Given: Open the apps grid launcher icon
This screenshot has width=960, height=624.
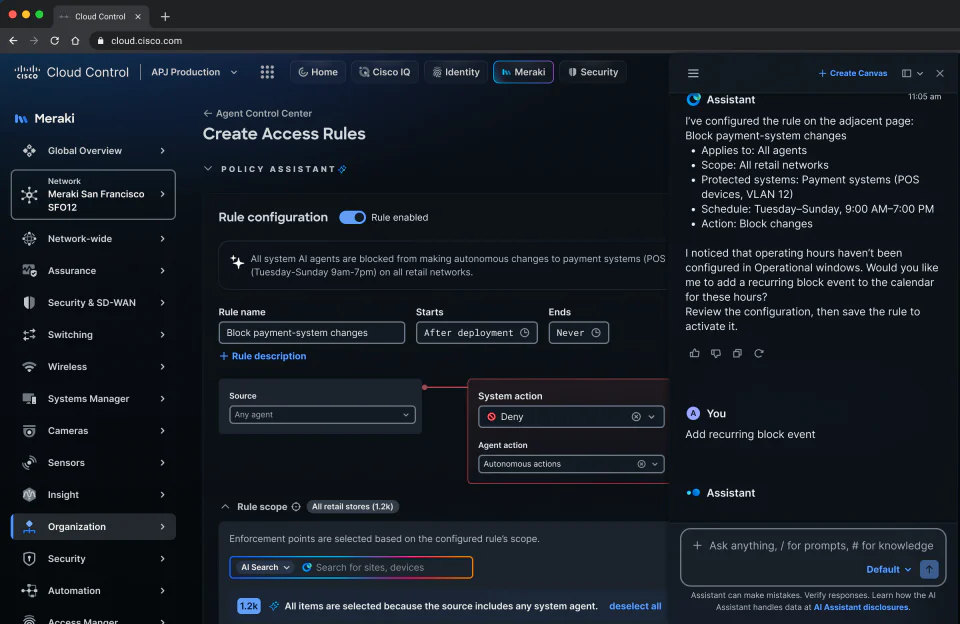Looking at the screenshot, I should click(267, 72).
